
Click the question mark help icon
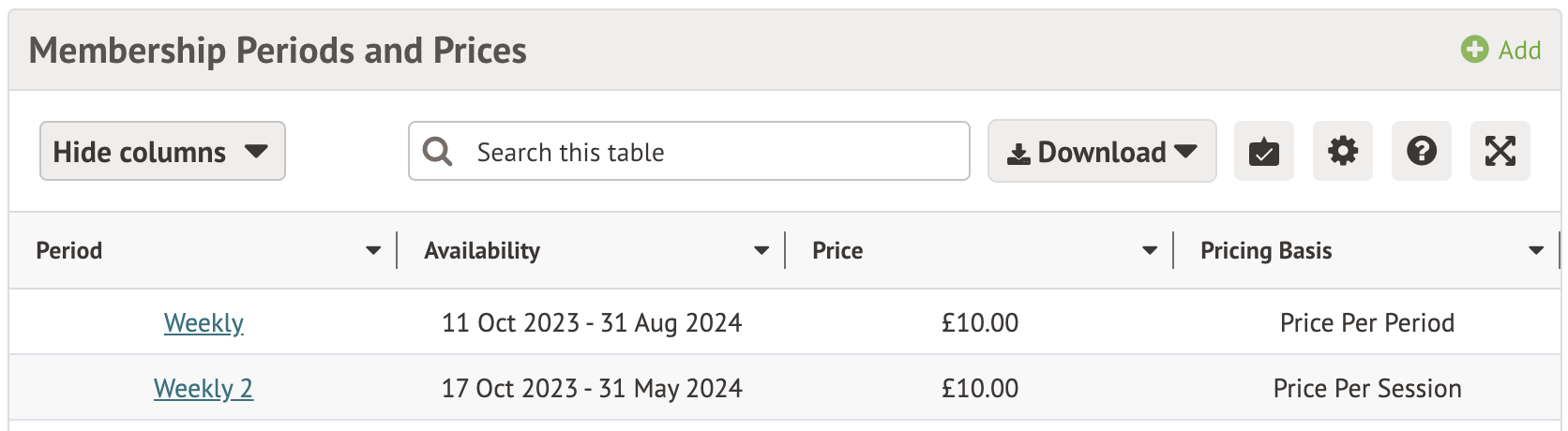click(x=1421, y=151)
